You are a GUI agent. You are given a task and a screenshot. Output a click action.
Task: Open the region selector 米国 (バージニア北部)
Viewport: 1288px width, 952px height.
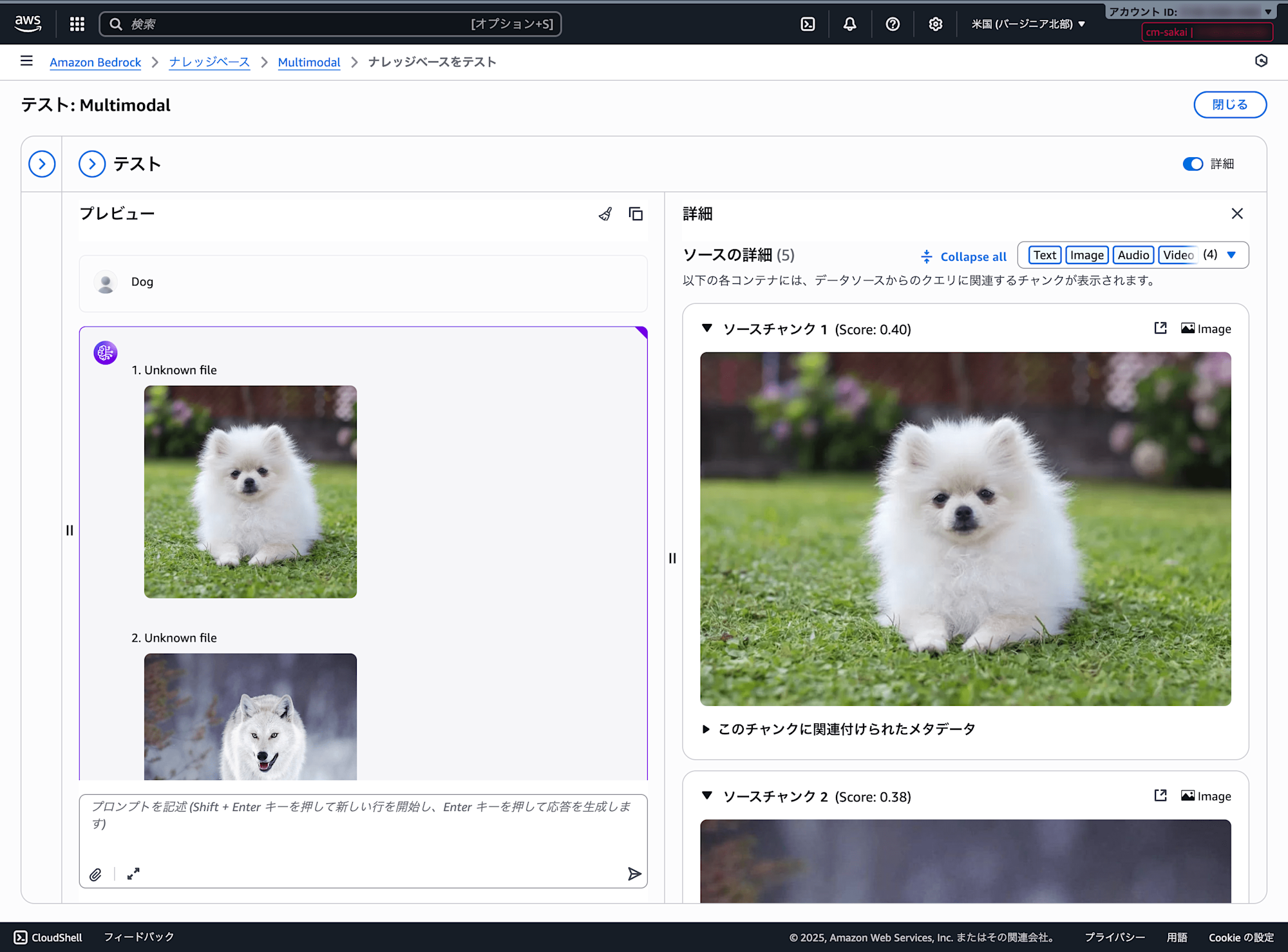tap(1028, 24)
